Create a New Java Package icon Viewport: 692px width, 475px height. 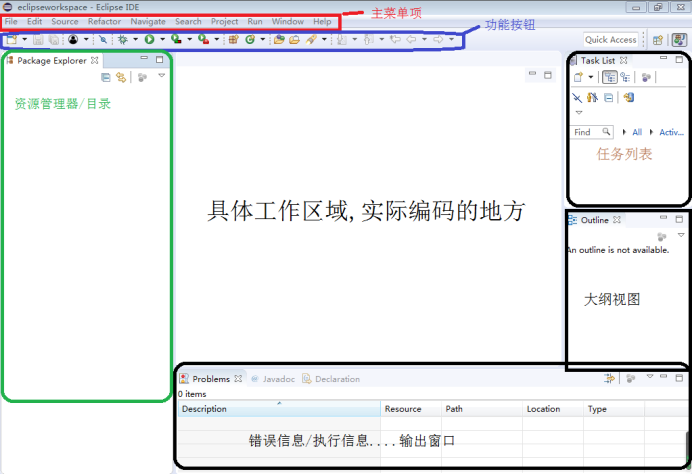pos(233,40)
